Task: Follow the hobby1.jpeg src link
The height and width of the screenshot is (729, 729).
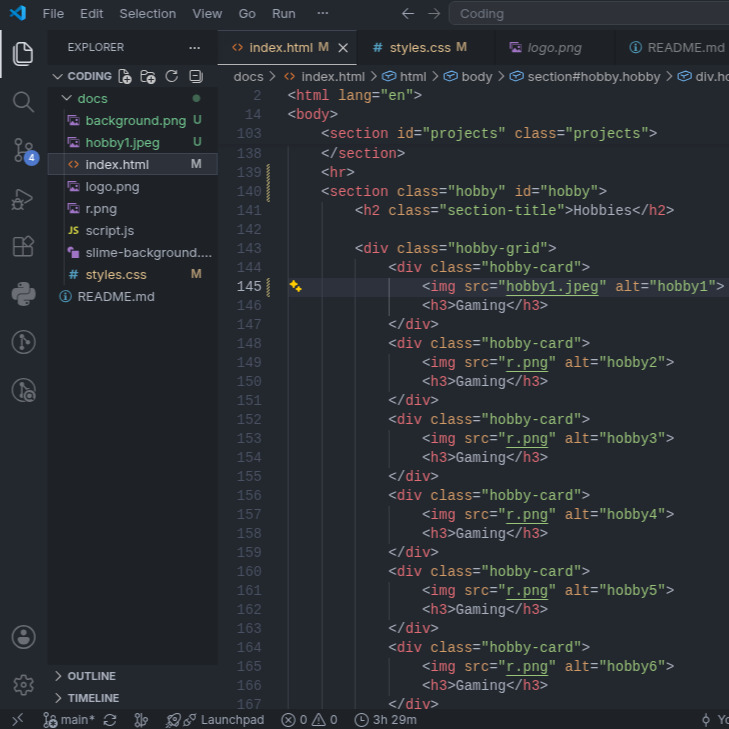Action: pos(551,286)
